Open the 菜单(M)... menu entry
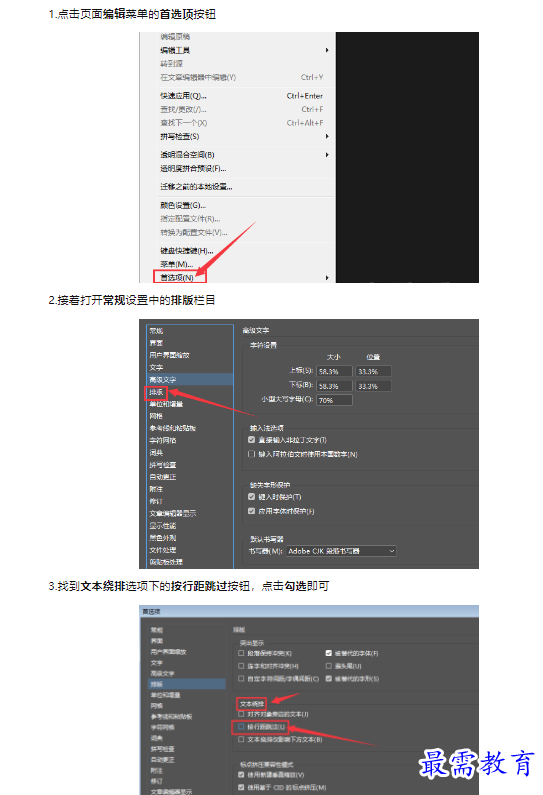543x795 pixels. (176, 264)
